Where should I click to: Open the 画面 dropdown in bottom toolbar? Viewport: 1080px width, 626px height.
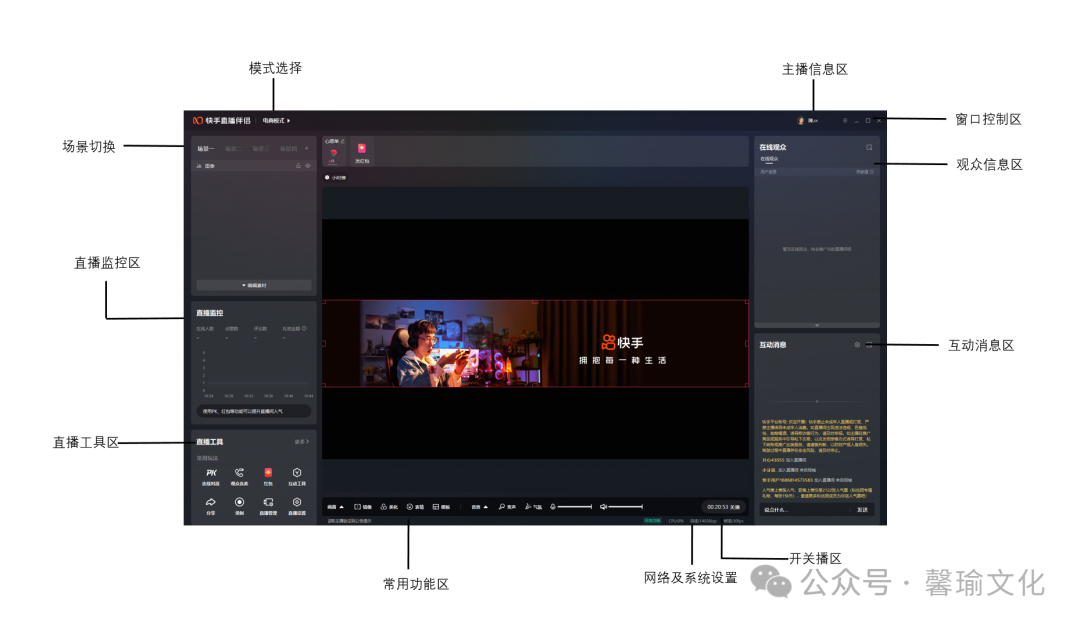coord(335,507)
